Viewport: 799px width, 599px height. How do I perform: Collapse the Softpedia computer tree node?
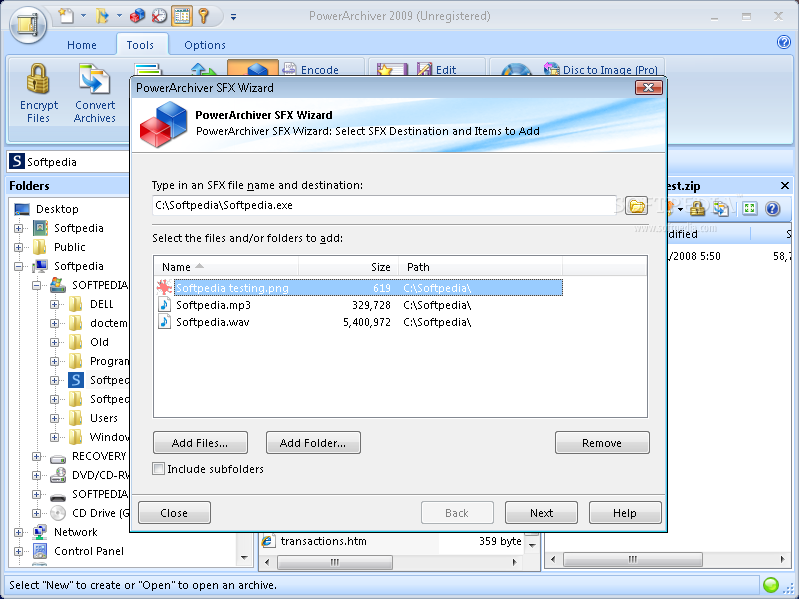pyautogui.click(x=18, y=266)
